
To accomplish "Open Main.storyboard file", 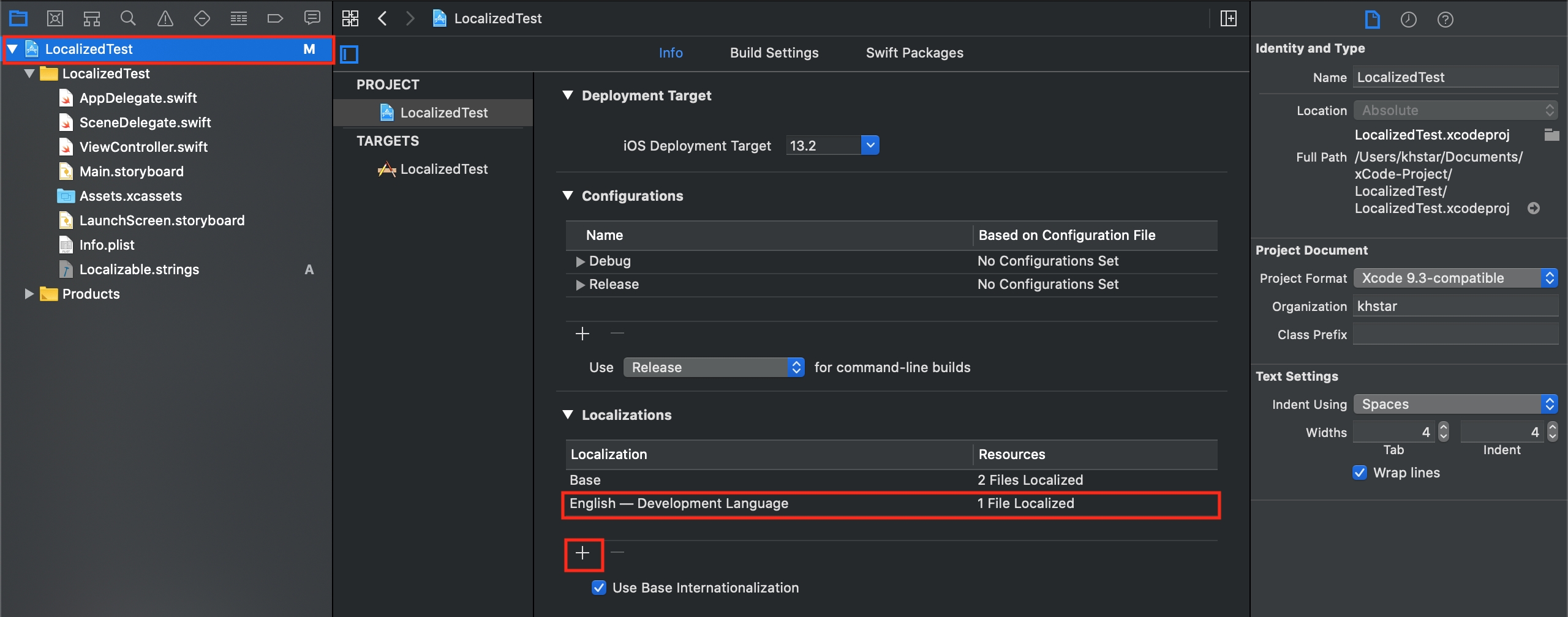I will click(132, 171).
